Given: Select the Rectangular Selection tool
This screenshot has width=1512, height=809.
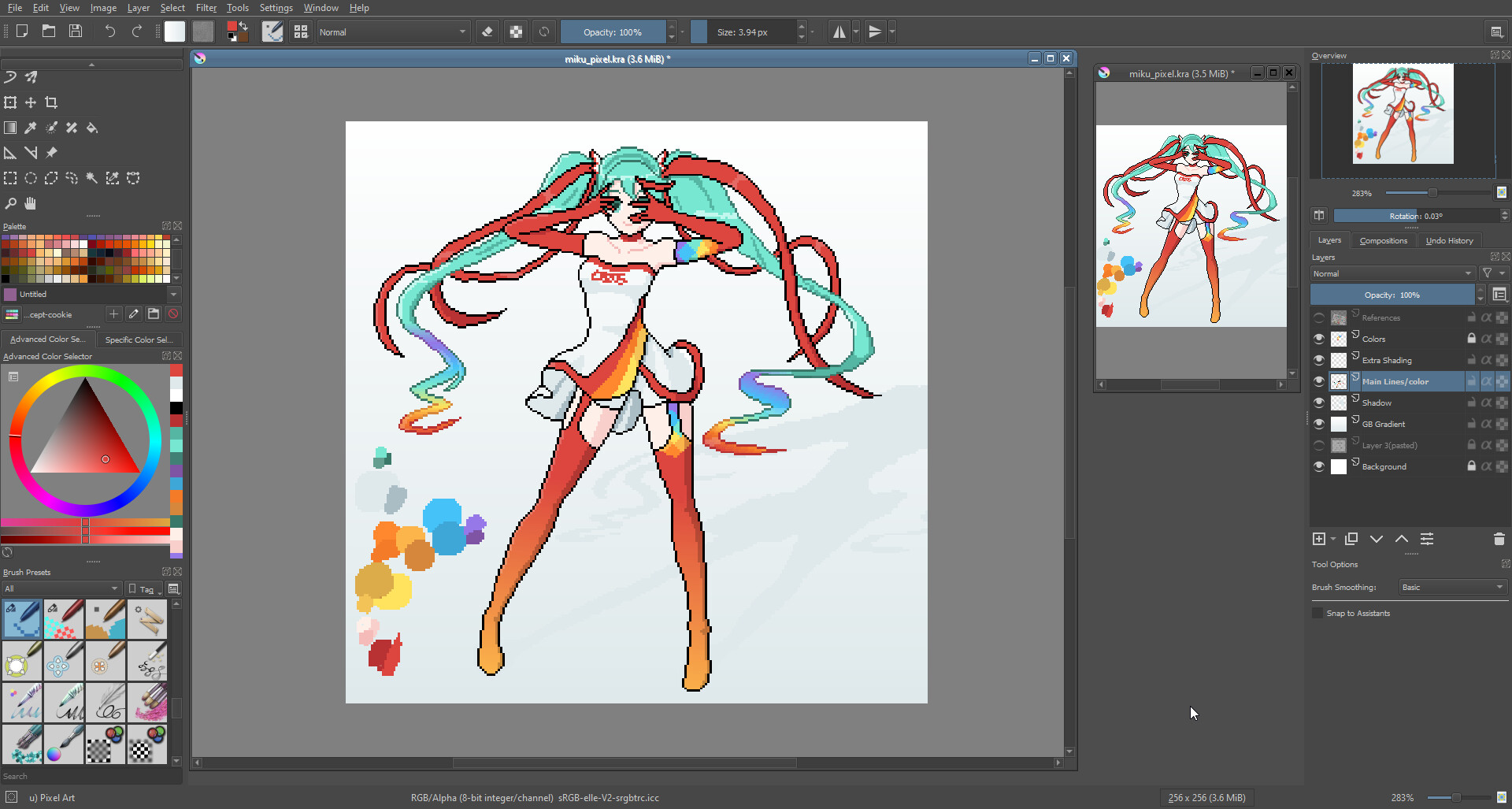Looking at the screenshot, I should (10, 178).
